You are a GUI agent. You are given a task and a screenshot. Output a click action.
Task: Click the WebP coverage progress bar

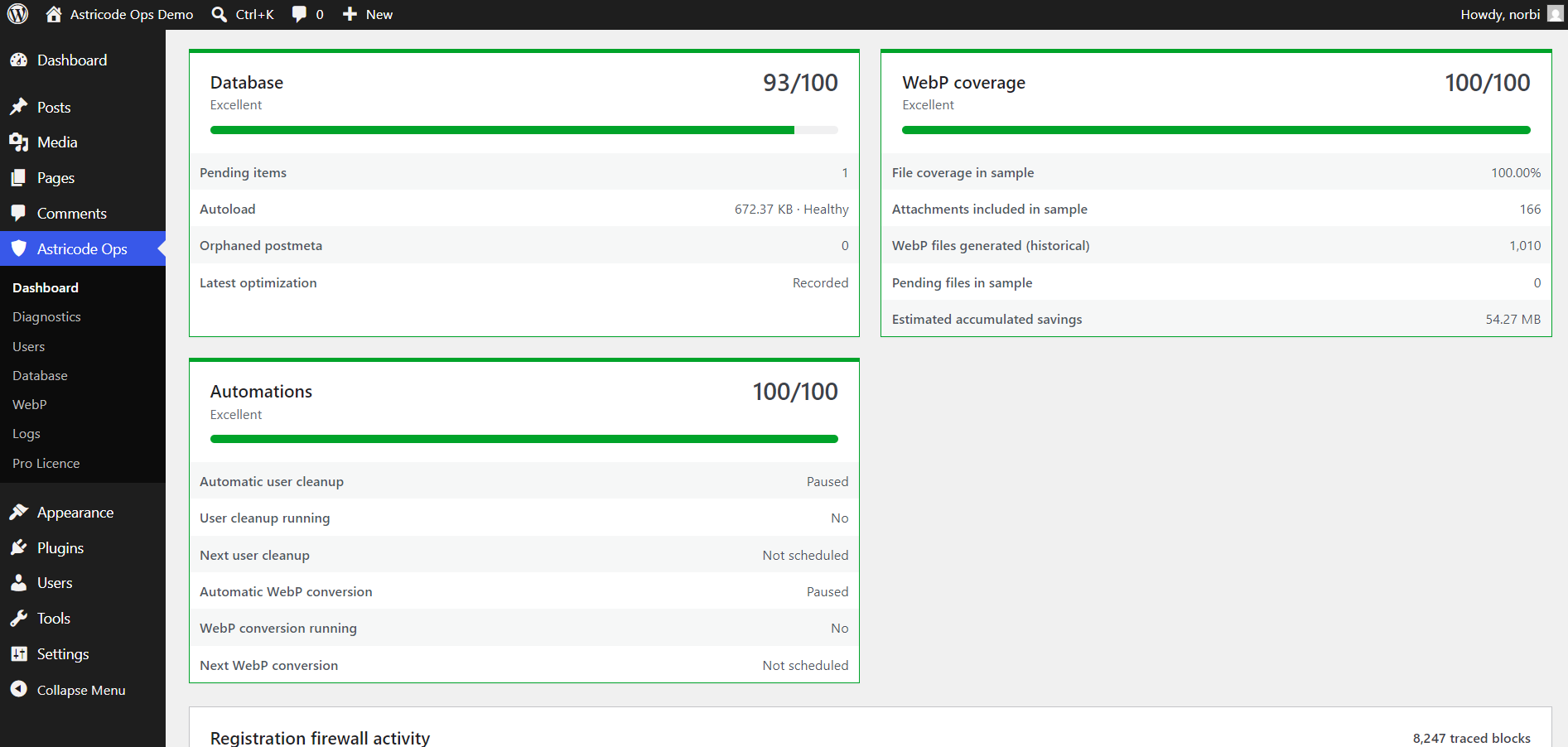1216,130
